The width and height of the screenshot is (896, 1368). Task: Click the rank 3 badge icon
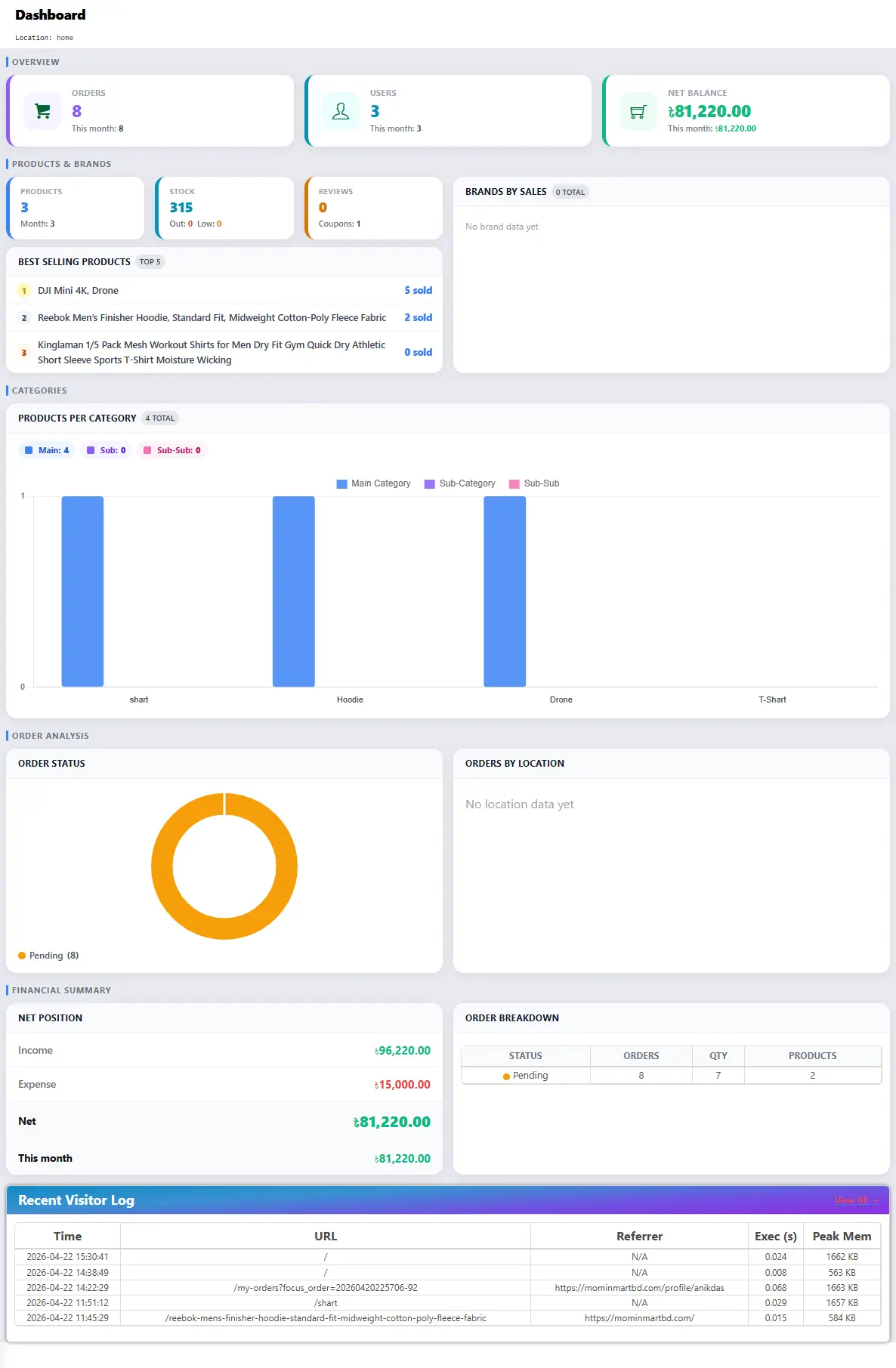(x=24, y=353)
